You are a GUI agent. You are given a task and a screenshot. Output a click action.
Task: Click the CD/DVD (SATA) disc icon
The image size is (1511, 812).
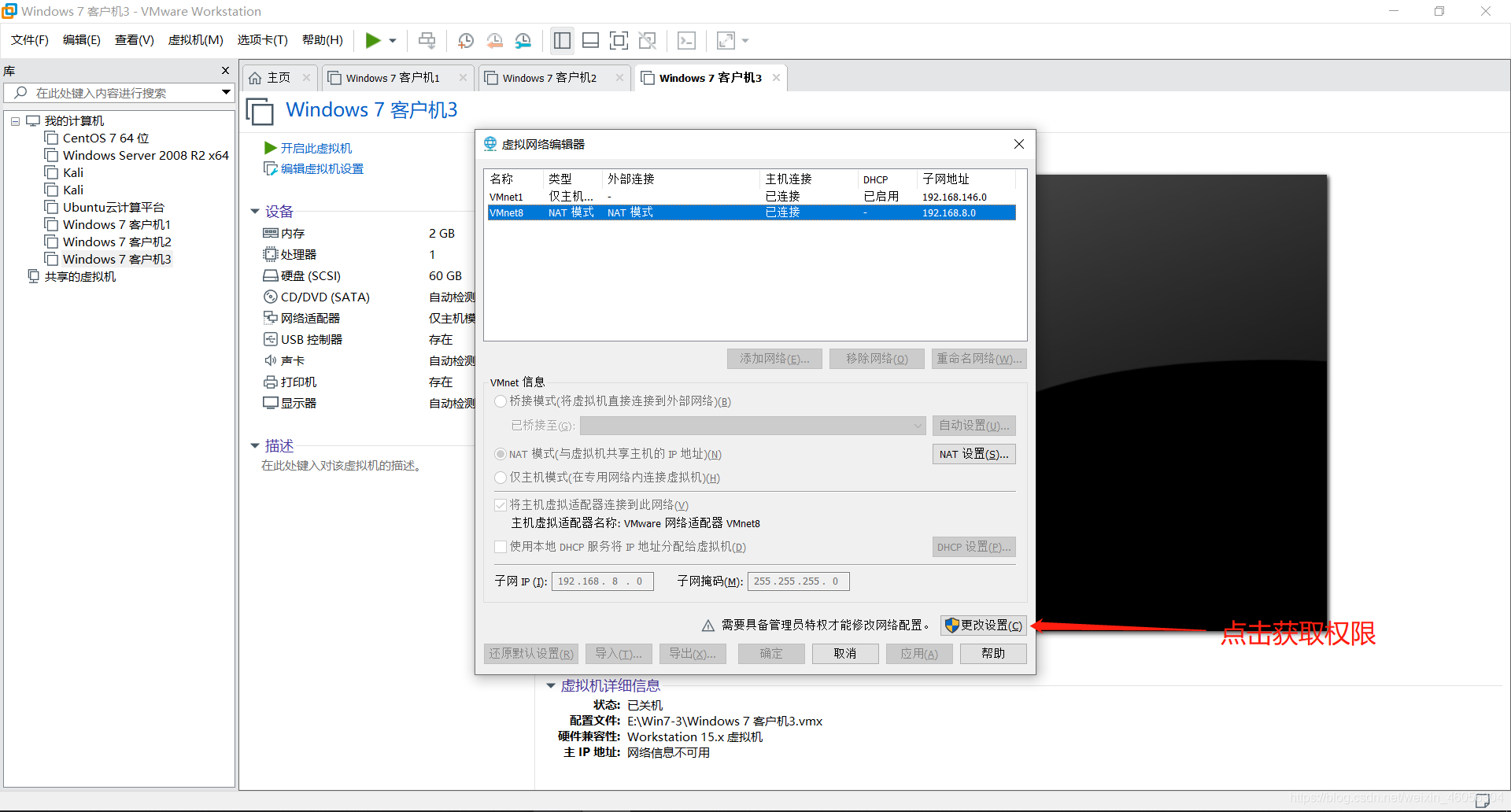(x=271, y=297)
